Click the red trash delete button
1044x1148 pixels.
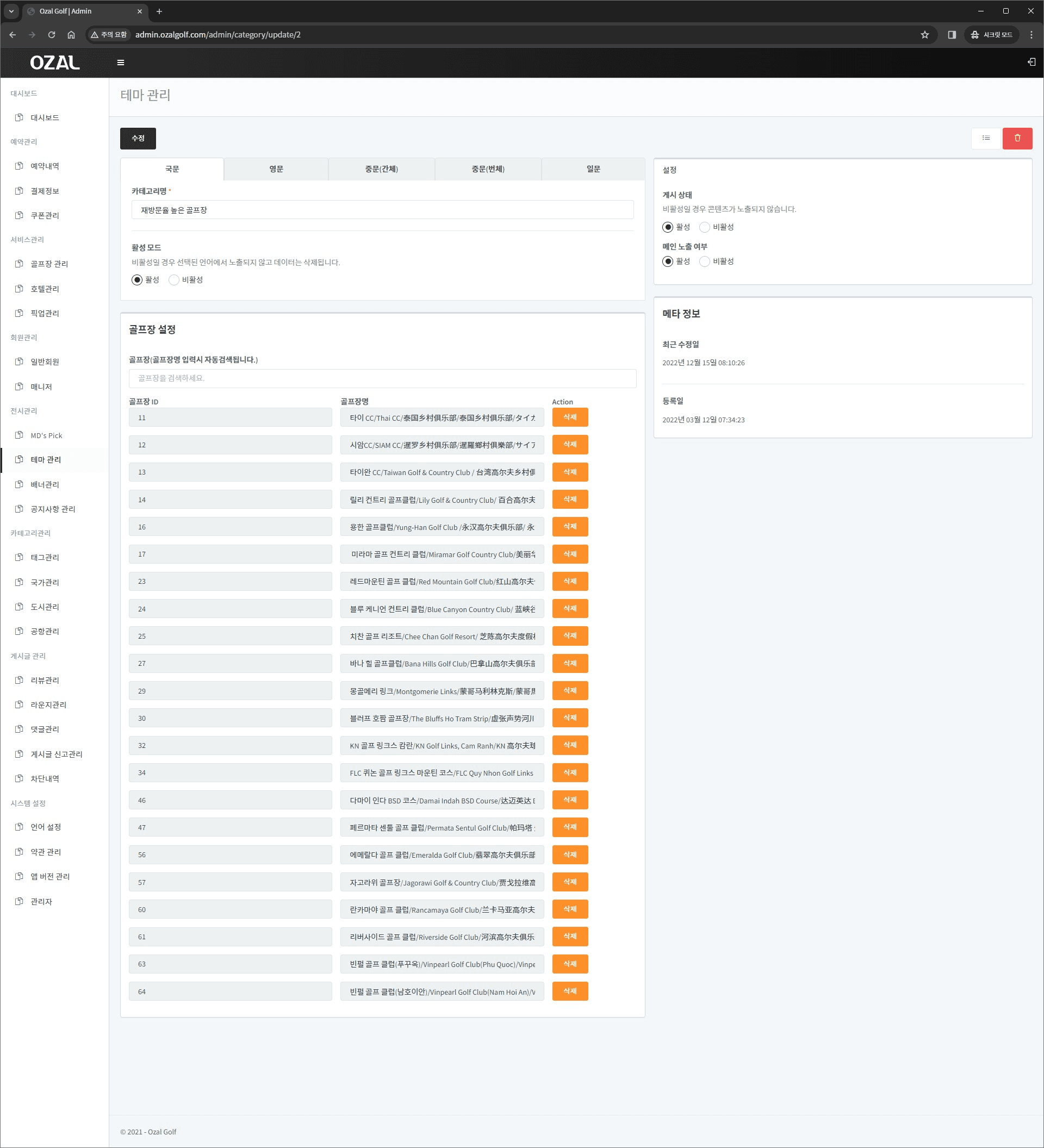[x=1017, y=139]
